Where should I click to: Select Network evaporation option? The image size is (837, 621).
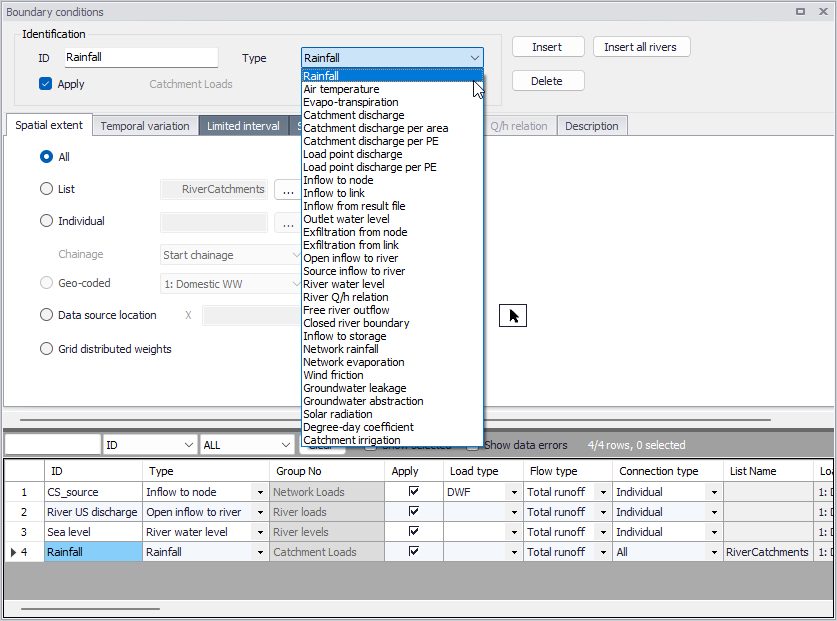[x=392, y=362]
